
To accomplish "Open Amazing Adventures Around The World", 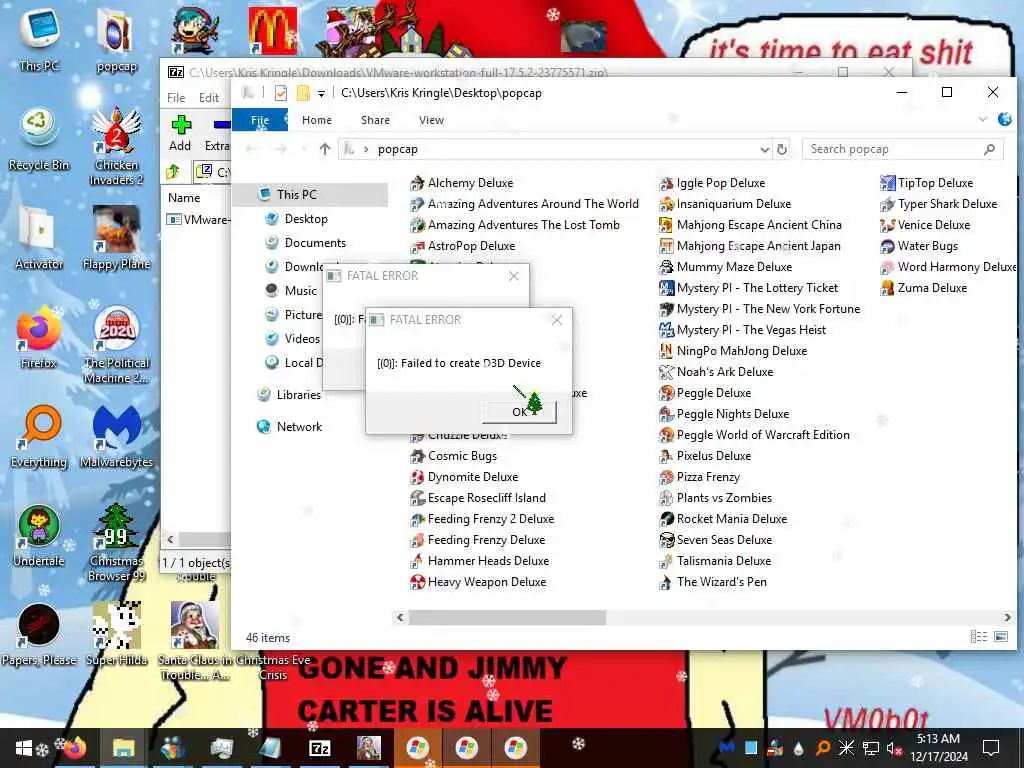I will pos(524,204).
